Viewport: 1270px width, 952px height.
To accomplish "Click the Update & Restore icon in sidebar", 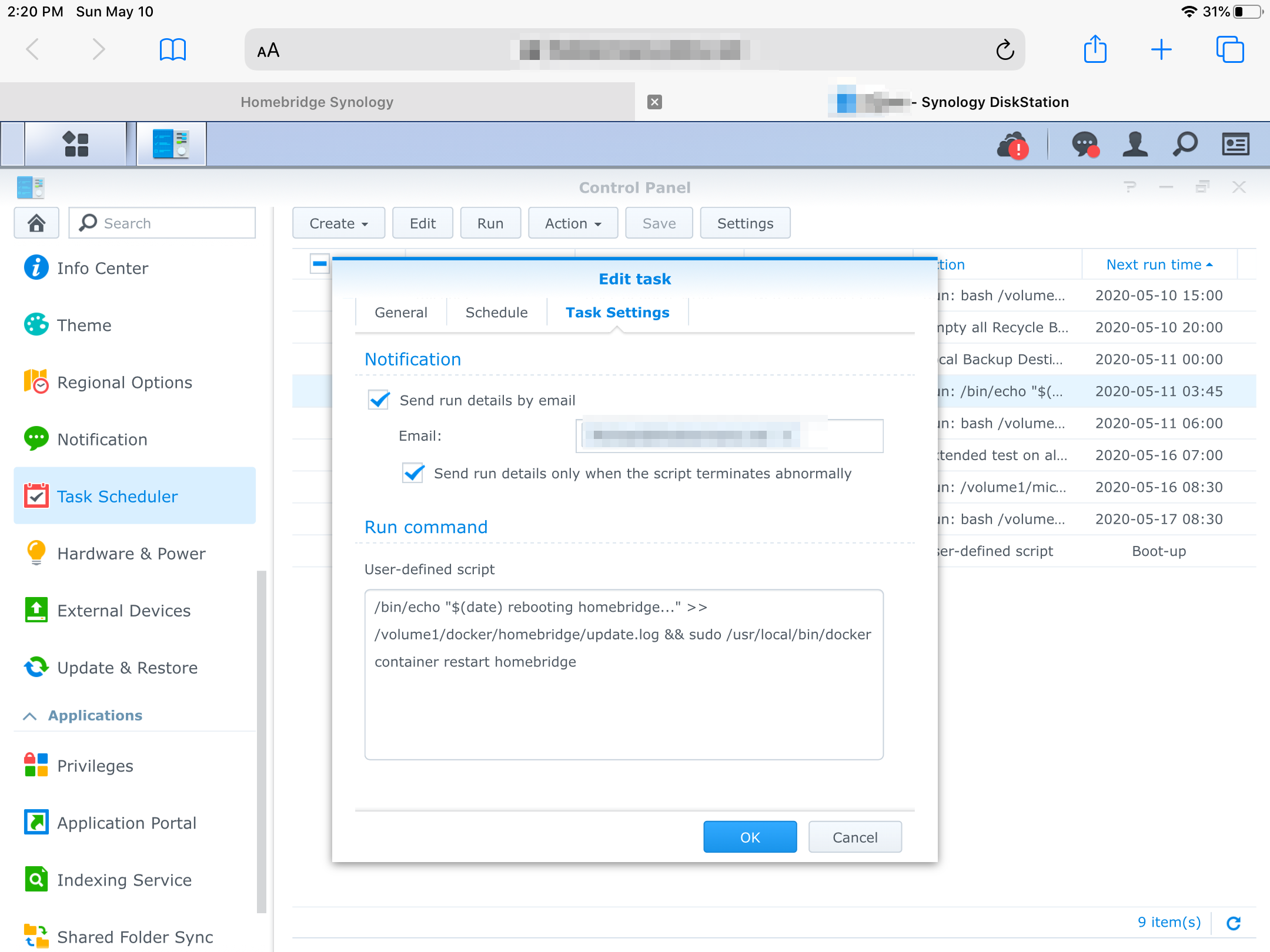I will click(x=36, y=666).
